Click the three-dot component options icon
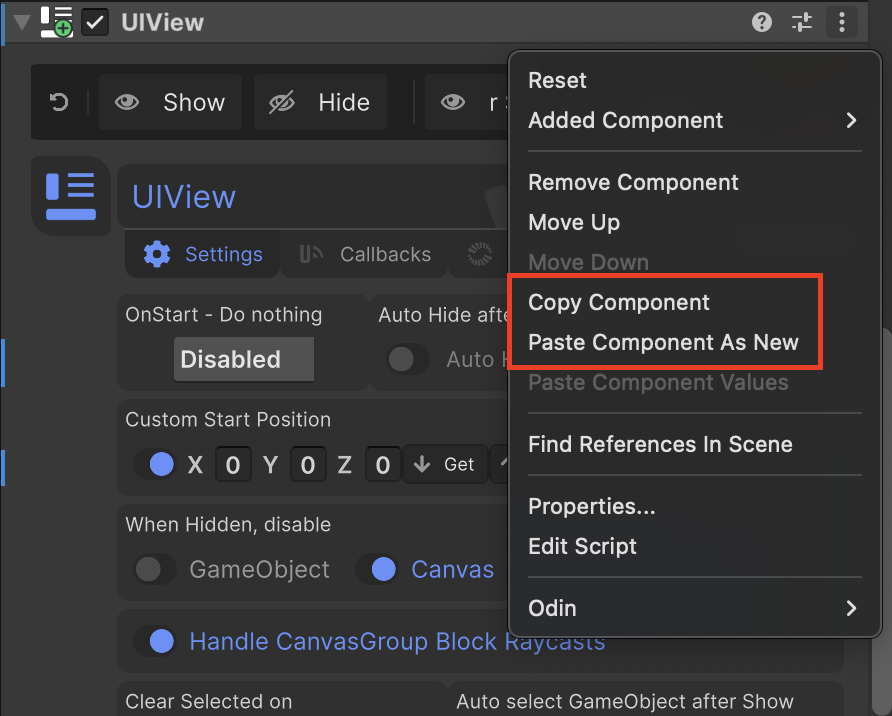The width and height of the screenshot is (892, 716). pyautogui.click(x=842, y=23)
